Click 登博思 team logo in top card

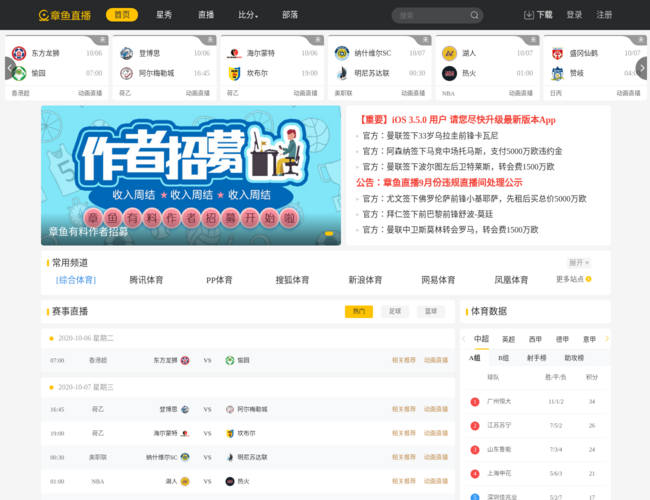click(126, 53)
